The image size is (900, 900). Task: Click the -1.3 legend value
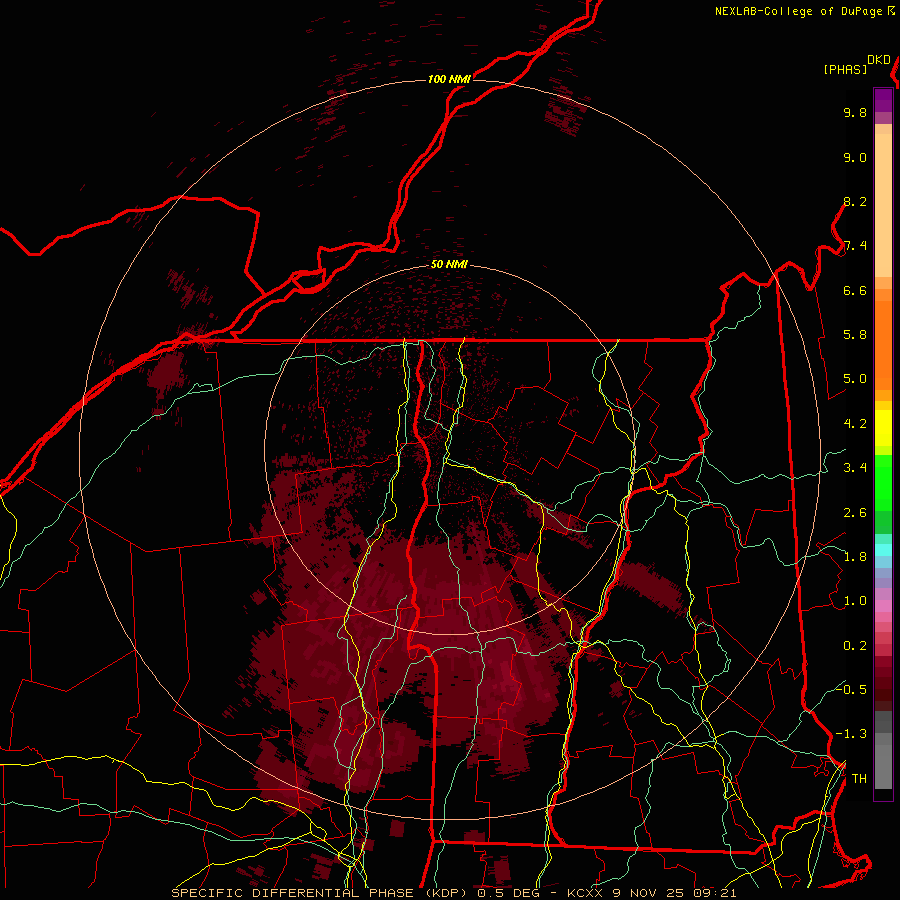pyautogui.click(x=851, y=734)
